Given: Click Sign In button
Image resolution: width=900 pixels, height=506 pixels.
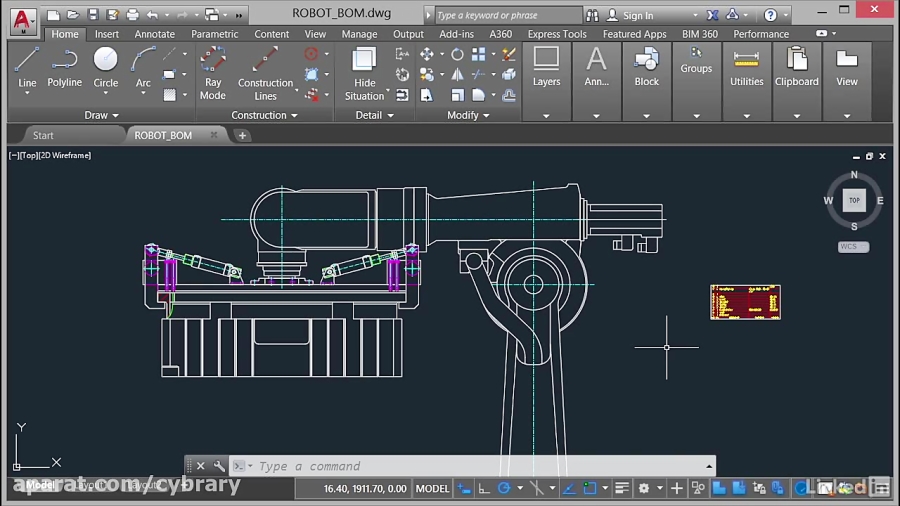Looking at the screenshot, I should pyautogui.click(x=637, y=16).
